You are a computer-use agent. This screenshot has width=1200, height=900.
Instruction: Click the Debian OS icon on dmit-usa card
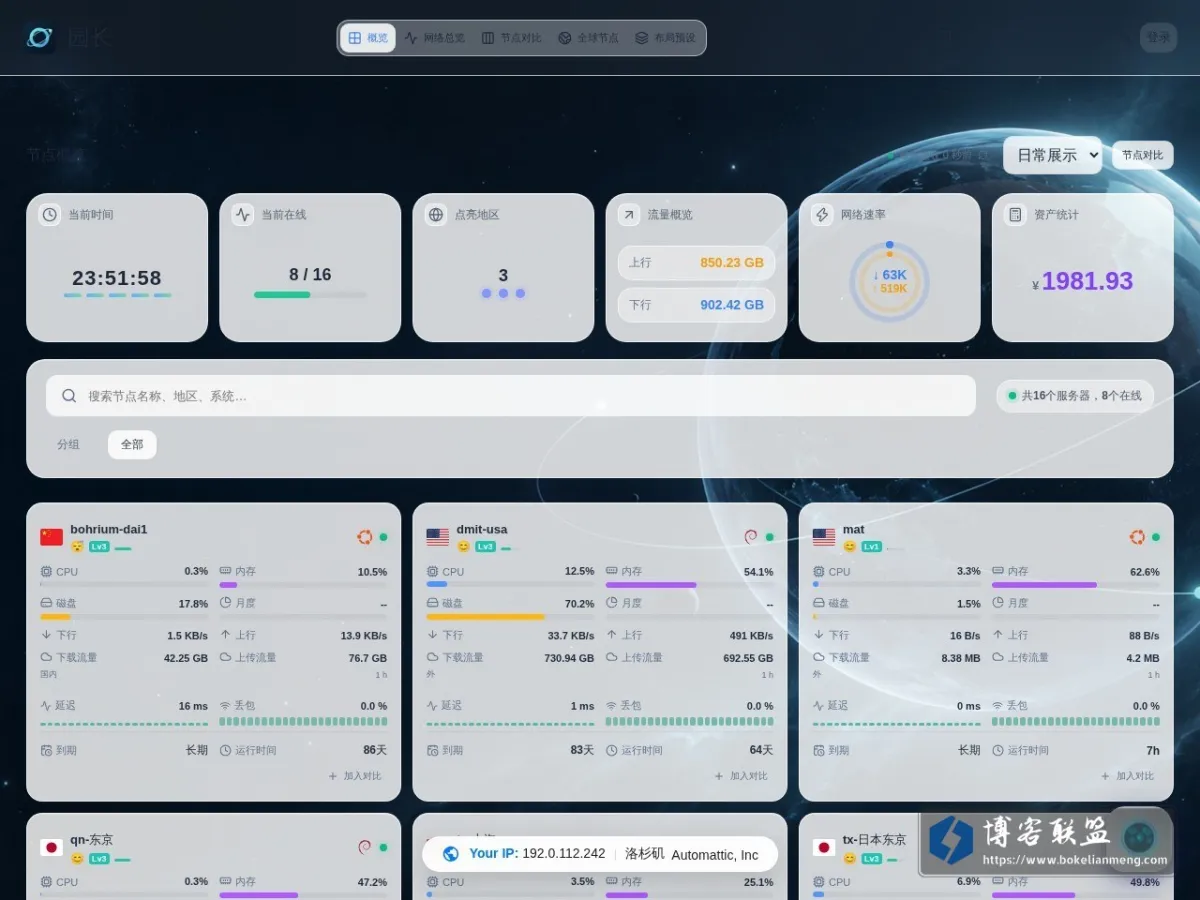pyautogui.click(x=751, y=537)
